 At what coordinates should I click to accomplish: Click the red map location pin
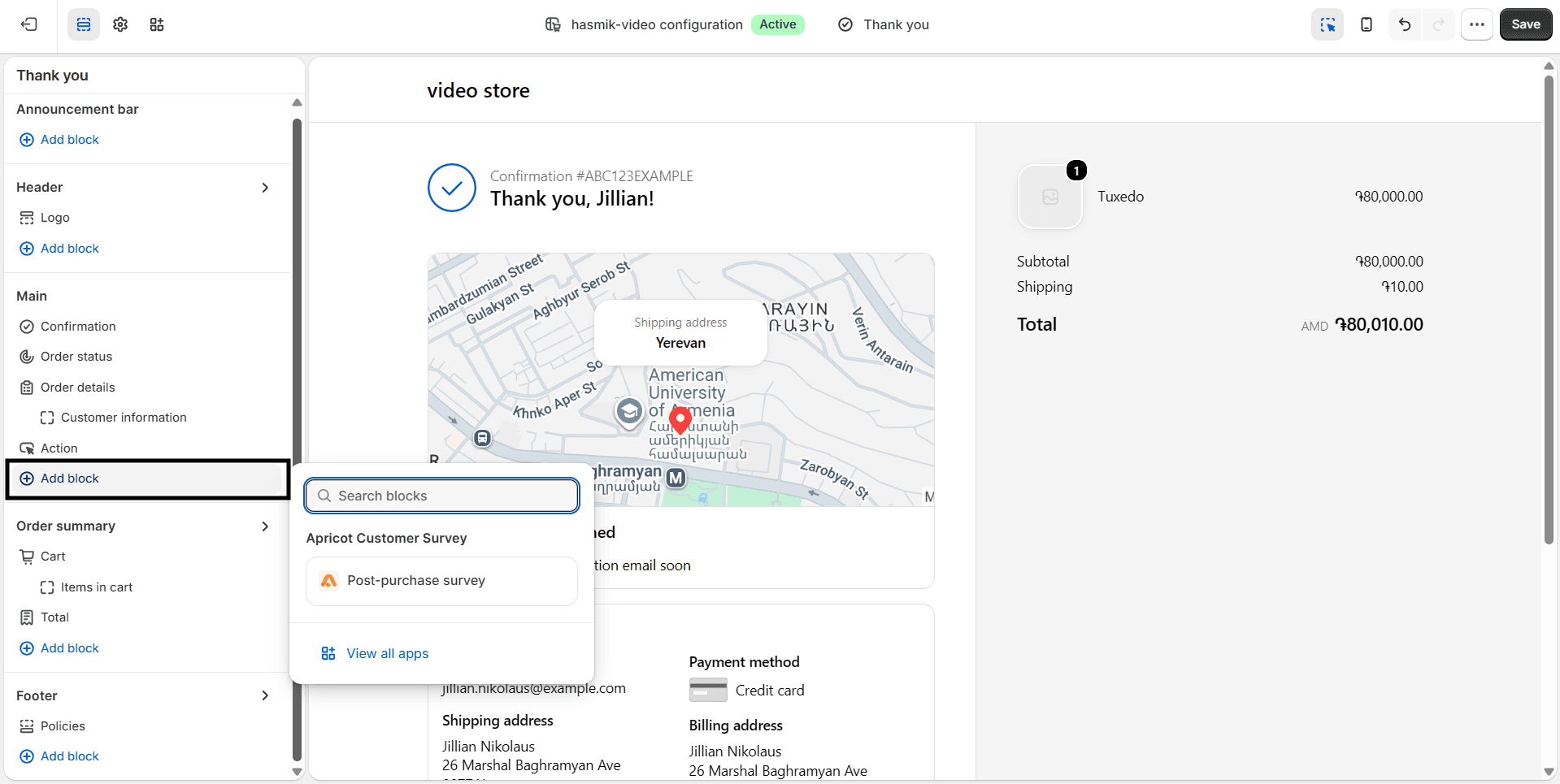pyautogui.click(x=680, y=420)
